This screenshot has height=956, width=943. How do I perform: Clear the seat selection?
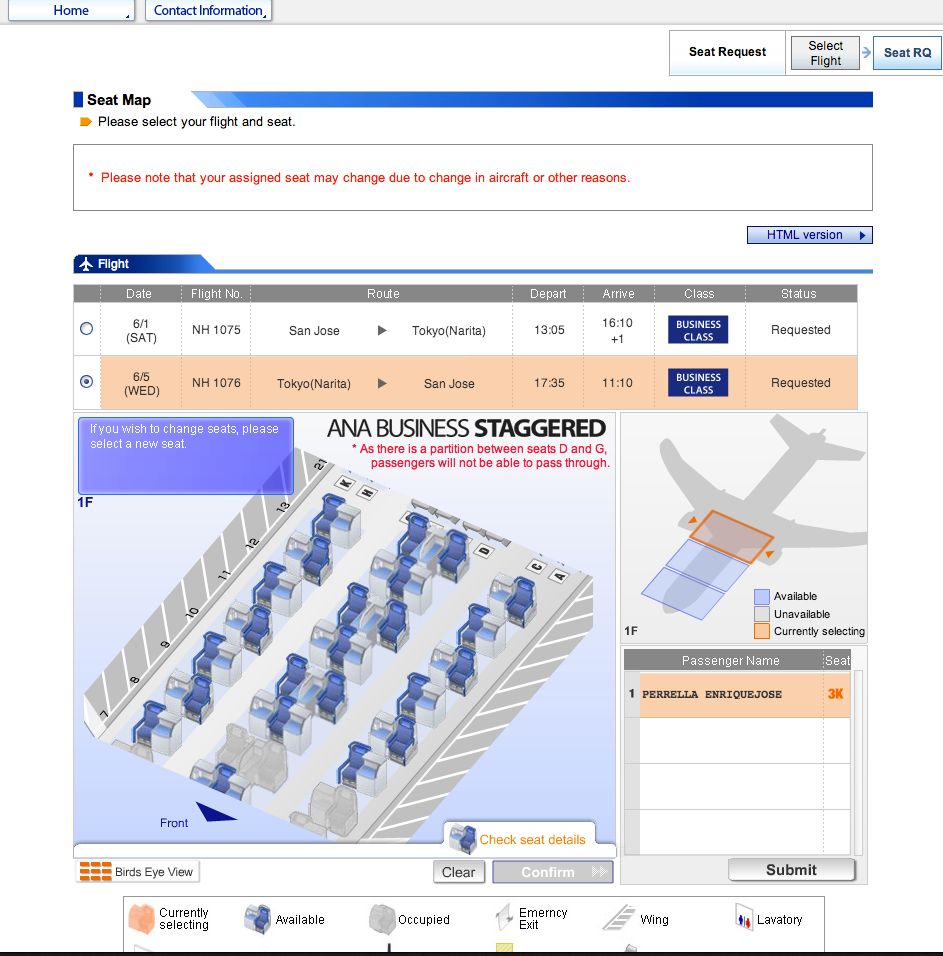tap(458, 872)
